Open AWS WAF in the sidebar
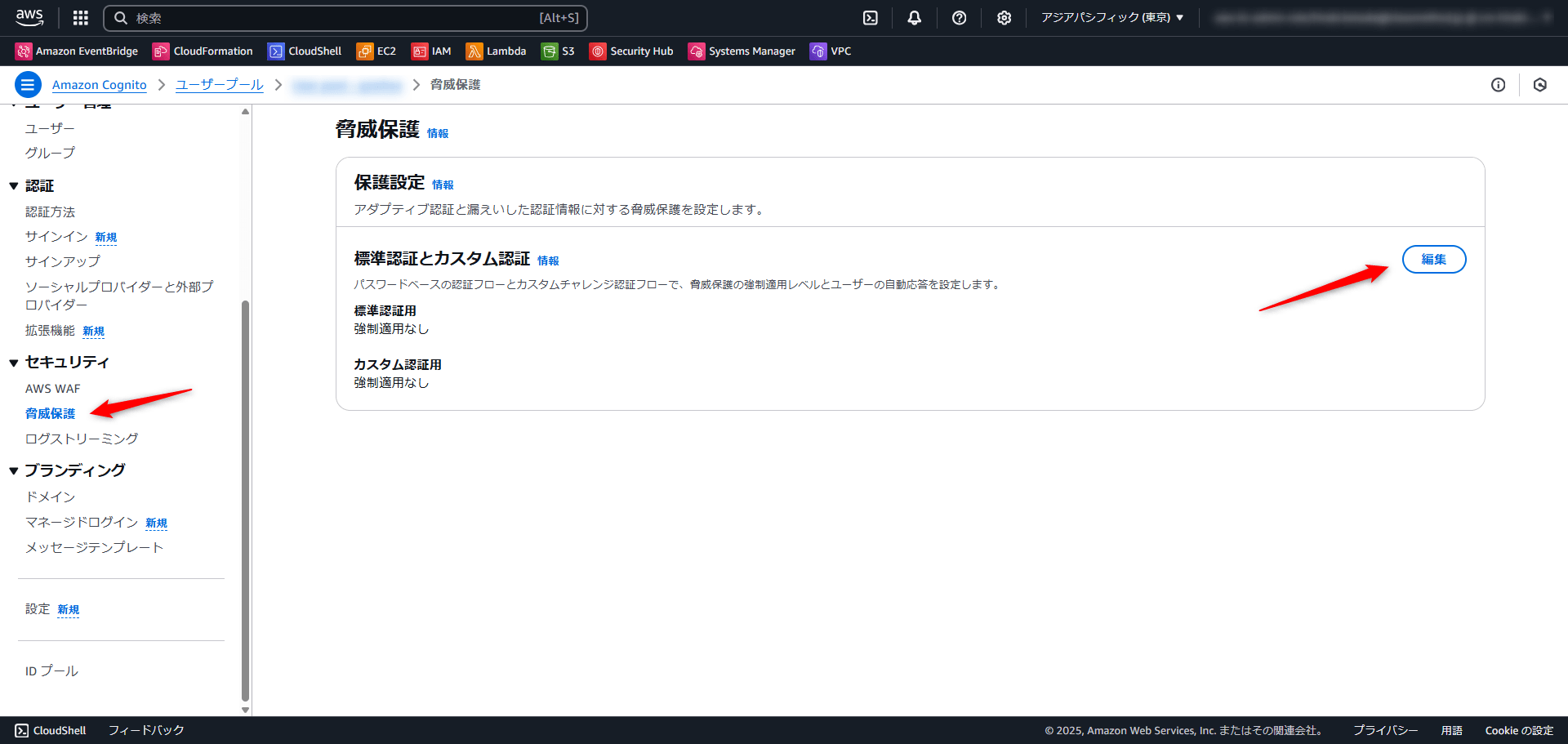Screen dimensions: 1568x744 (53, 389)
